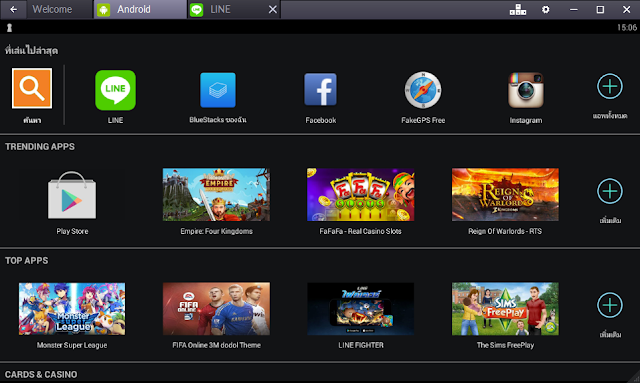The width and height of the screenshot is (640, 383).
Task: Click the 'Monster Super League' label
Action: [72, 345]
